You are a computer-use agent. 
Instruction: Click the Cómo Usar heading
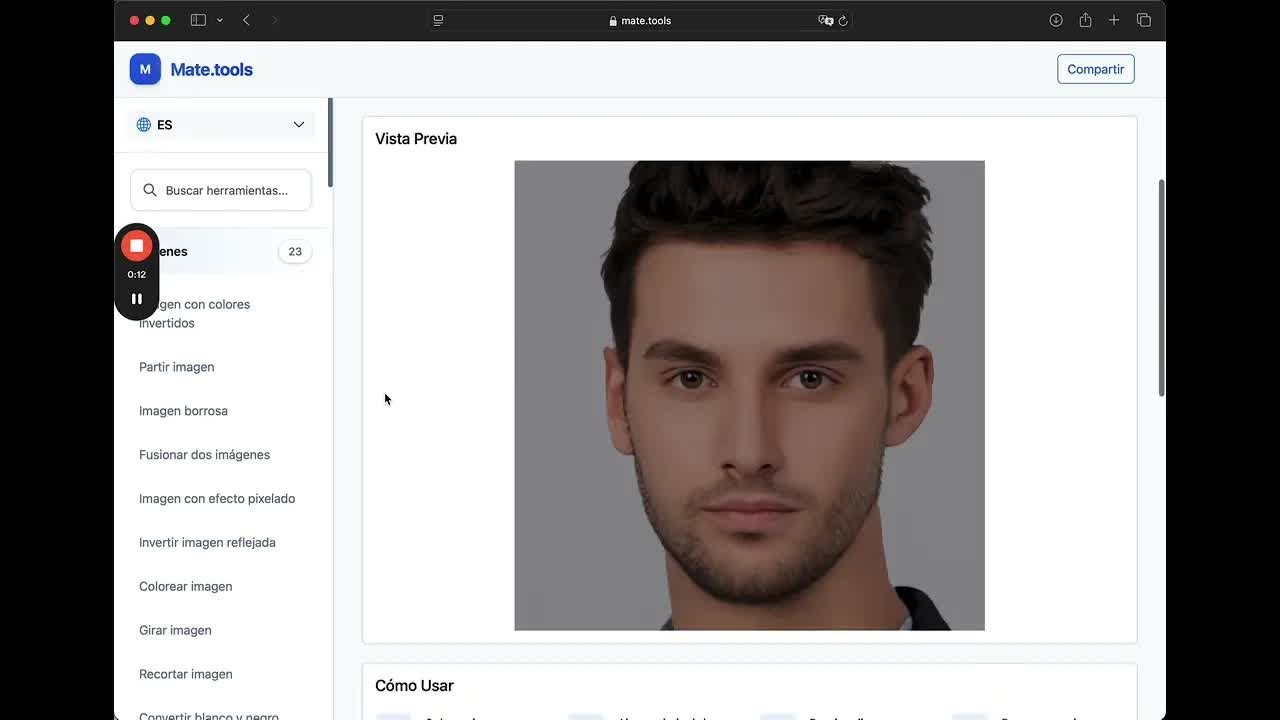pos(414,686)
